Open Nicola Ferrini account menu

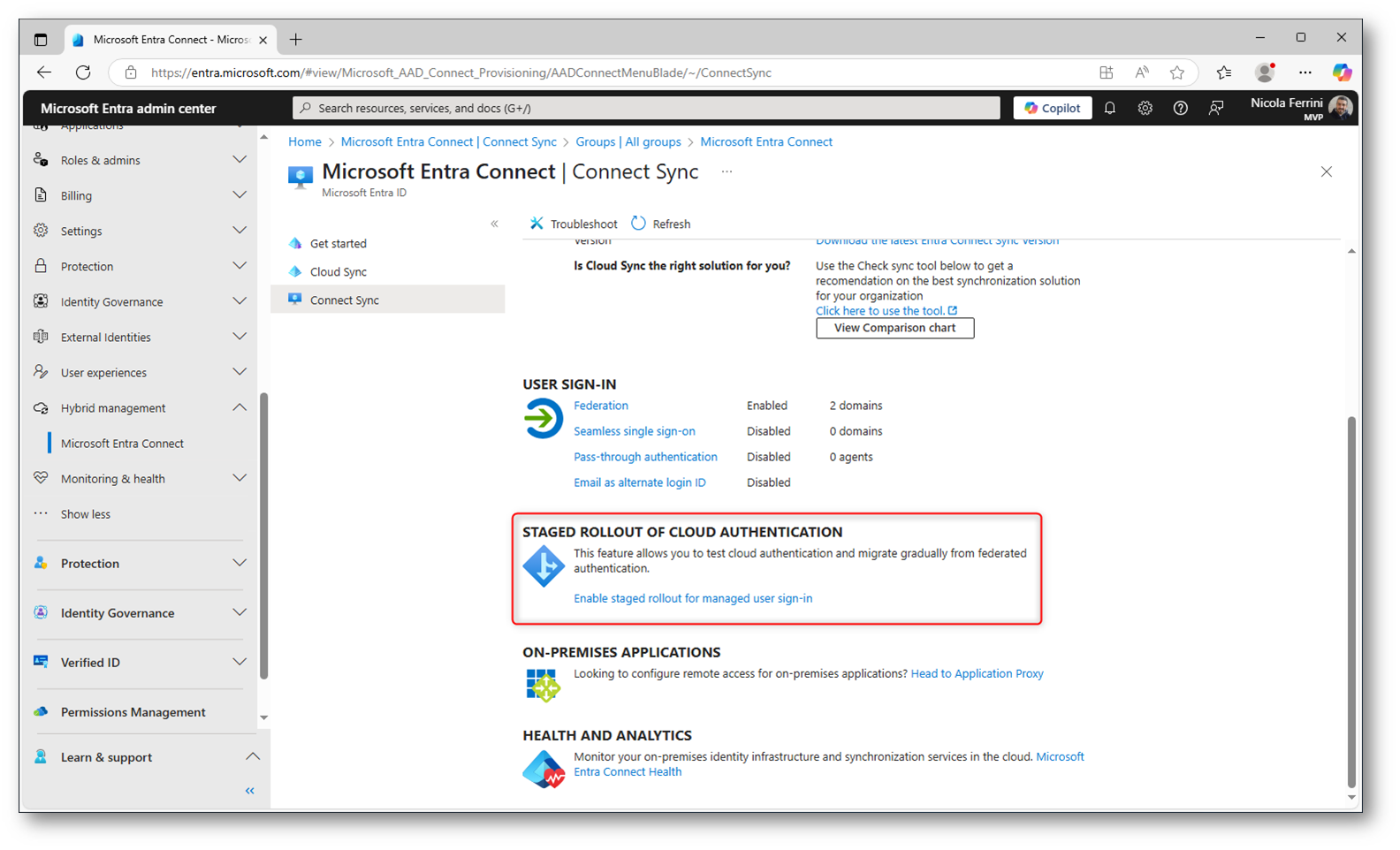pos(1301,108)
